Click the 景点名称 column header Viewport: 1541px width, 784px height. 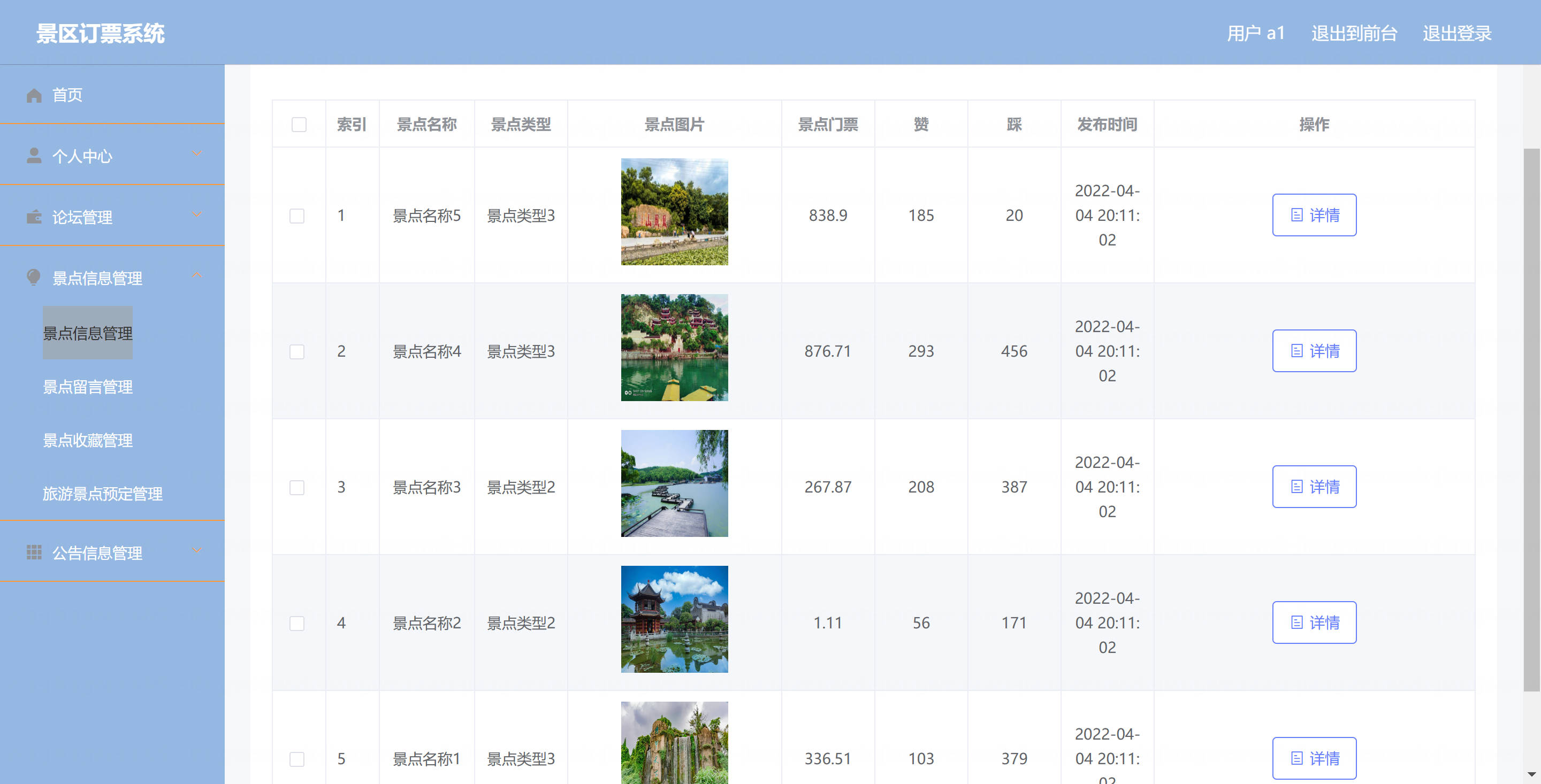(426, 125)
